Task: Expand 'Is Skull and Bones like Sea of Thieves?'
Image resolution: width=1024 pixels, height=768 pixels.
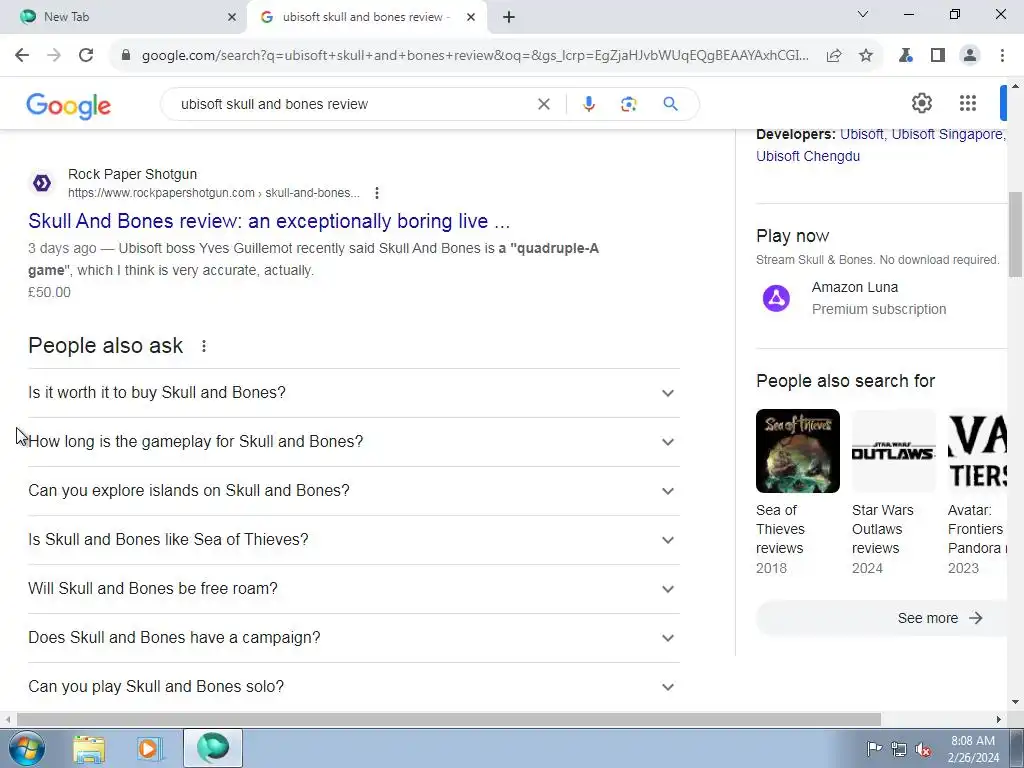Action: [354, 540]
